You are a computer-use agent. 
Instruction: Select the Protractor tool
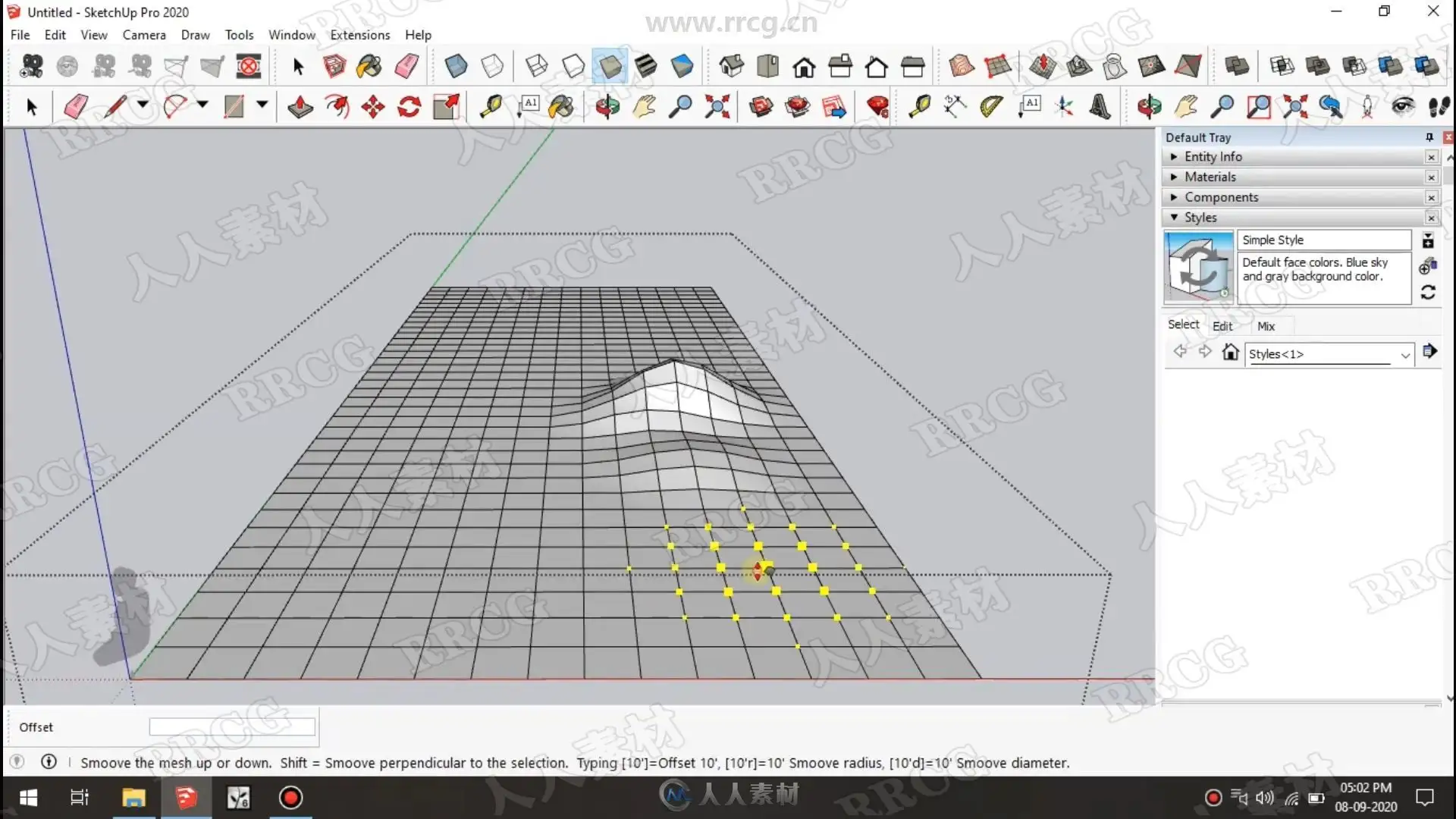991,107
